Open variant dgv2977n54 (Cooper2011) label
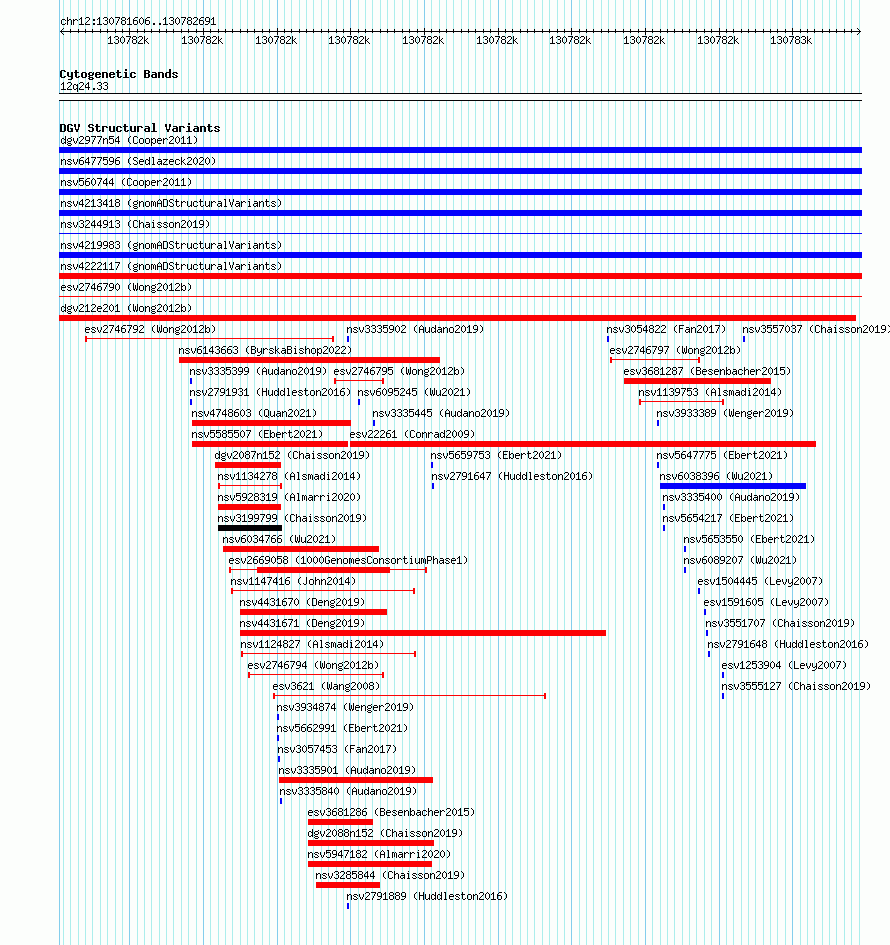Screen dimensions: 890x945 point(129,140)
